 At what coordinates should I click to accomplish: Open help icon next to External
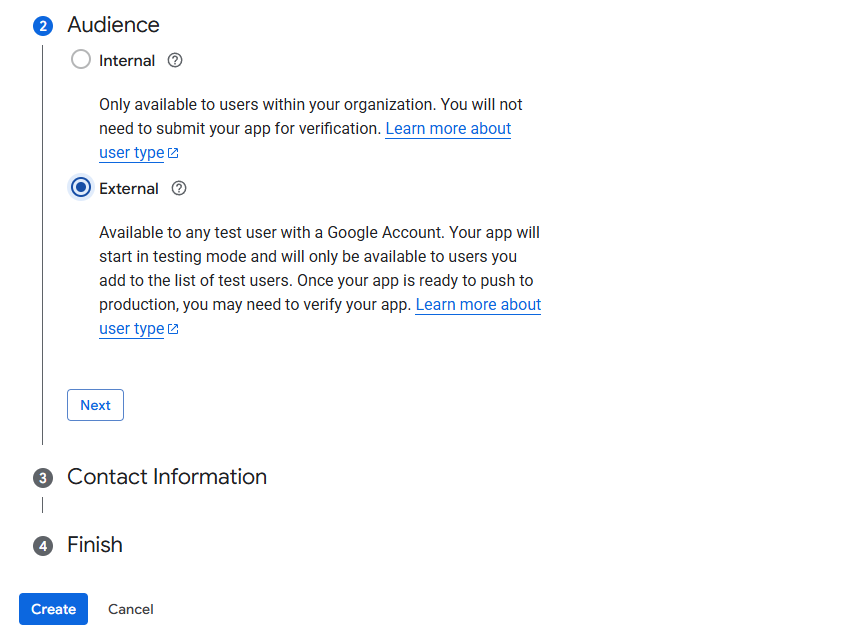(x=179, y=188)
